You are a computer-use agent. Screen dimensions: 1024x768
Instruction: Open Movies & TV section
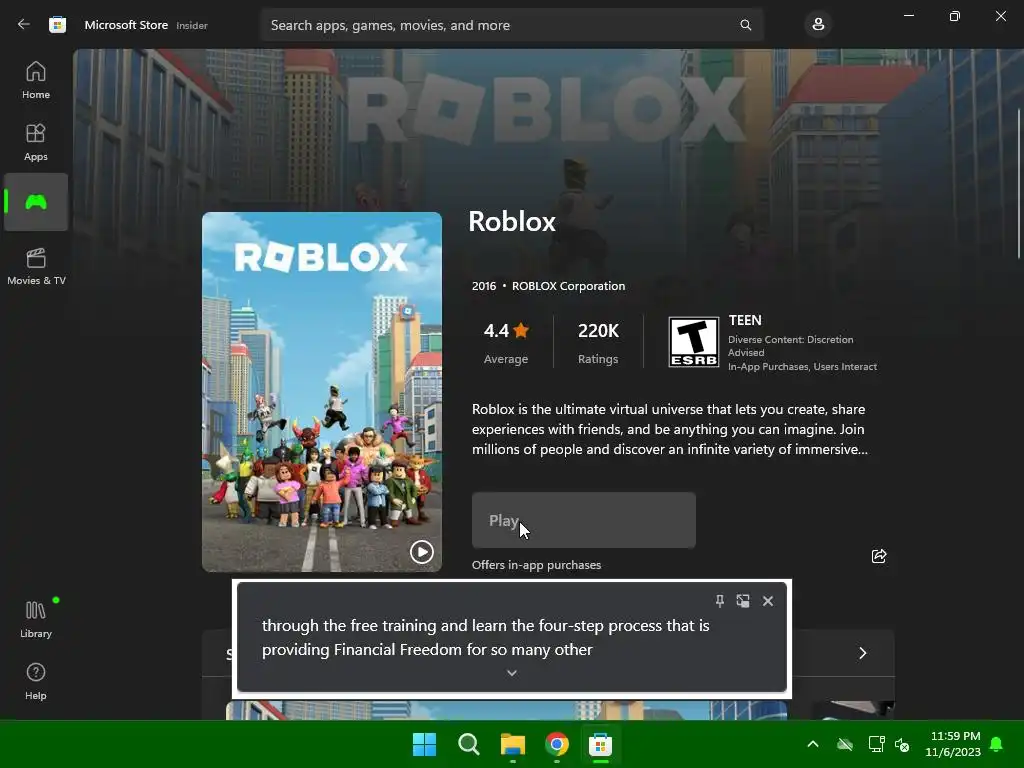(x=36, y=266)
